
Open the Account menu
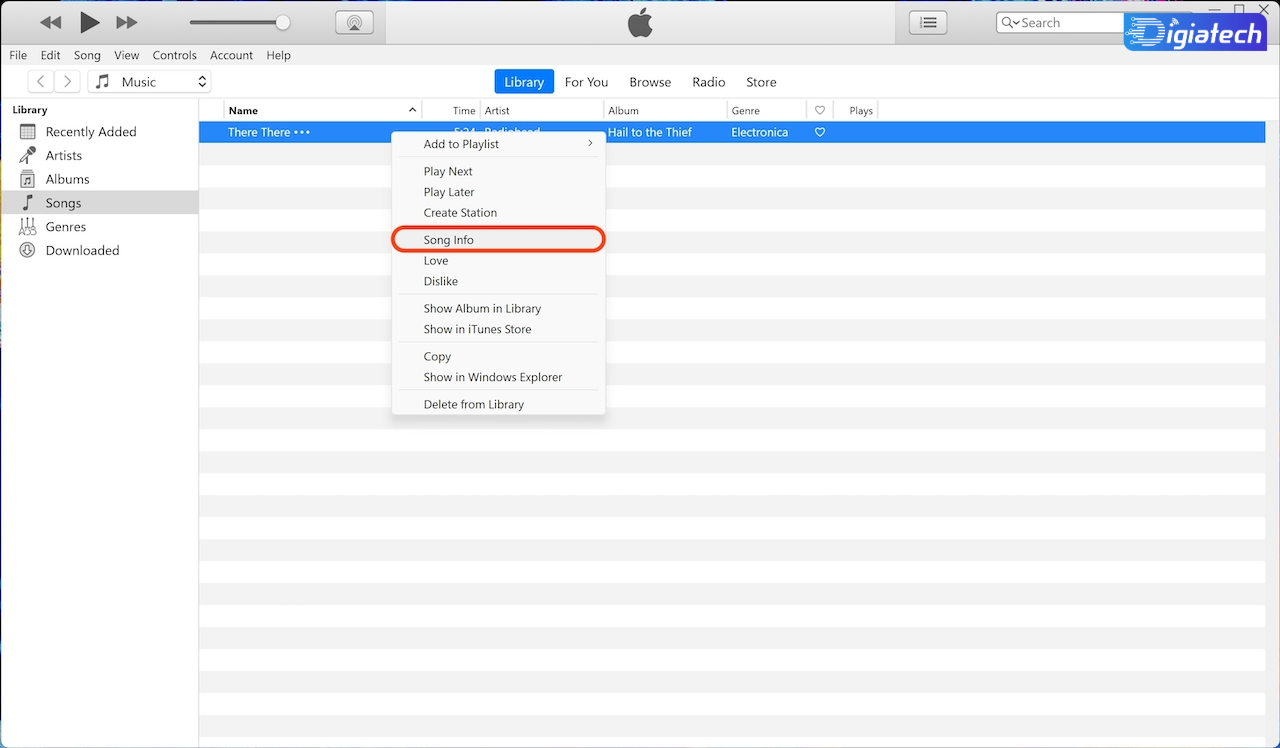tap(231, 55)
